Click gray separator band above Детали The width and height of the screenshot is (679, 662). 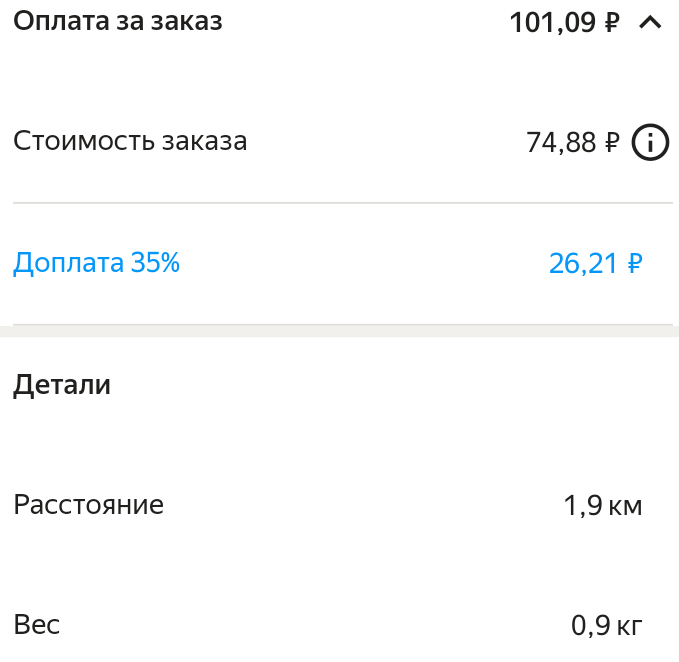pyautogui.click(x=340, y=331)
